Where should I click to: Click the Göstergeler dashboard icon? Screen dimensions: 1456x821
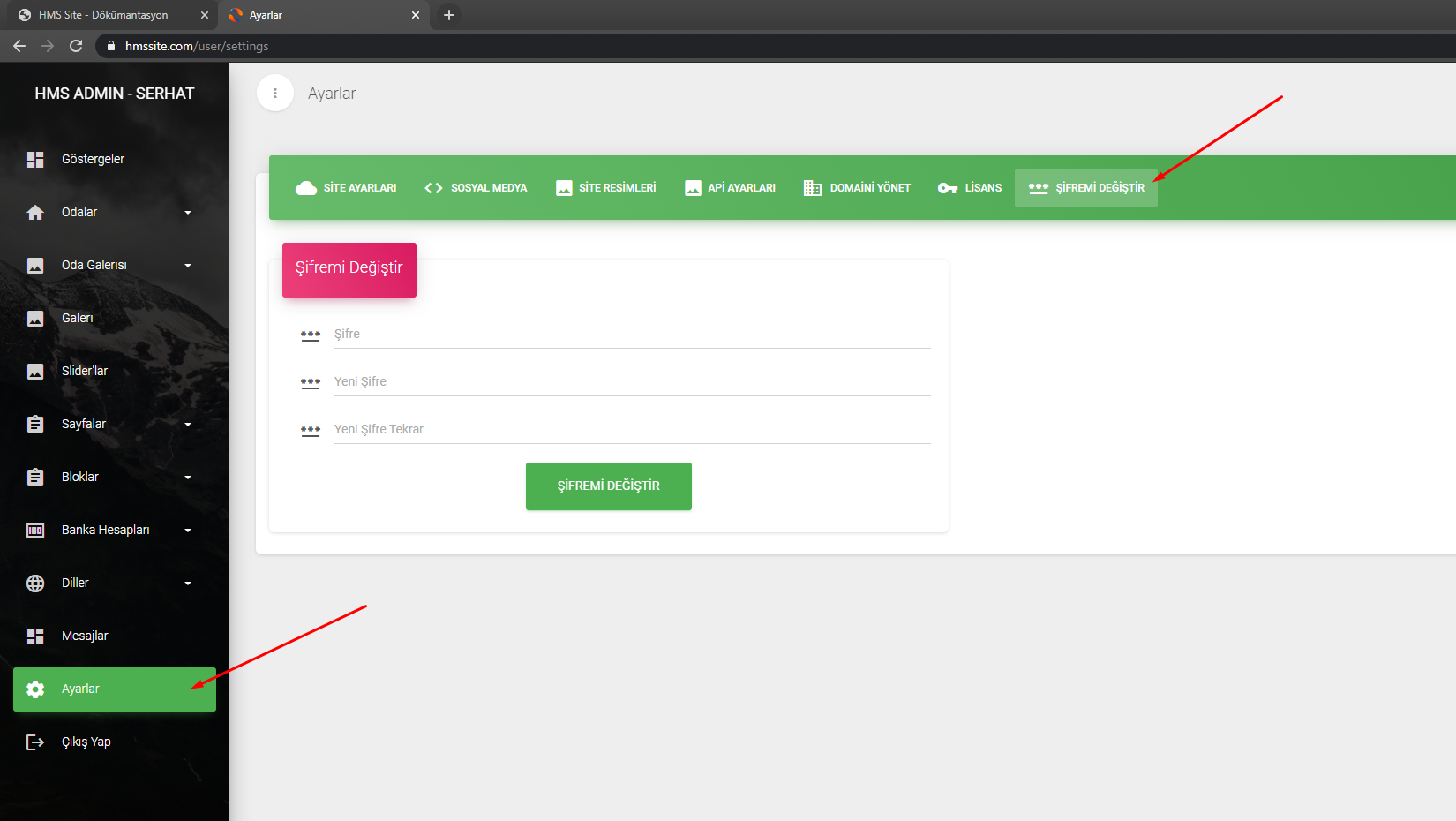coord(35,160)
